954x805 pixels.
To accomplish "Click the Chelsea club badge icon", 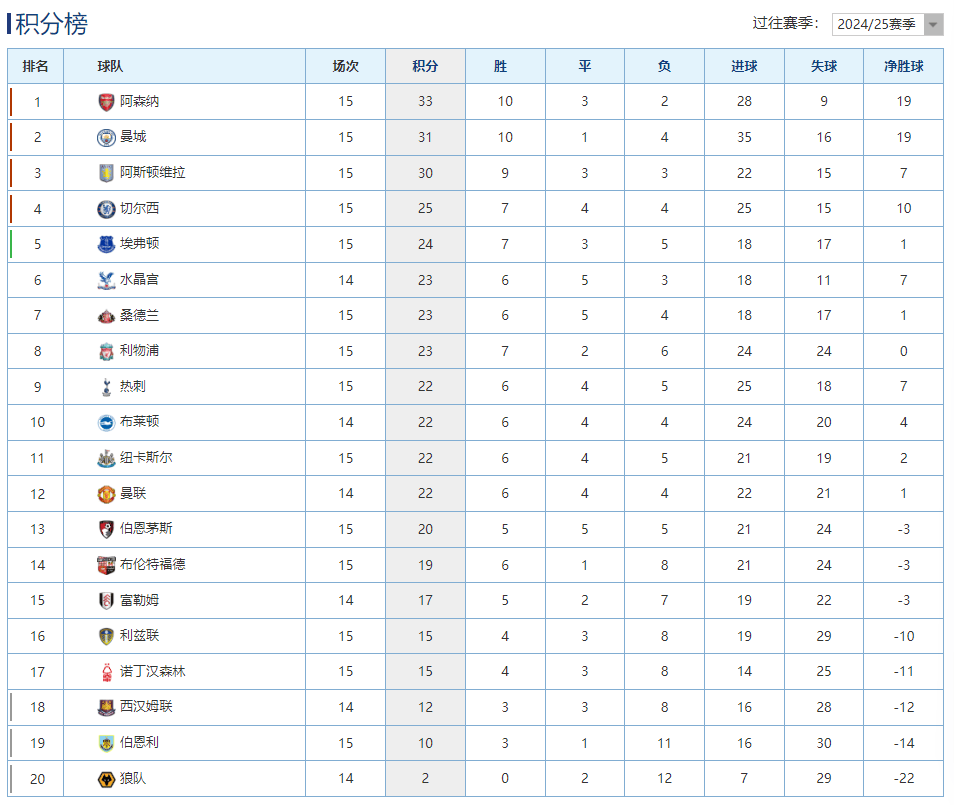I will click(x=106, y=209).
